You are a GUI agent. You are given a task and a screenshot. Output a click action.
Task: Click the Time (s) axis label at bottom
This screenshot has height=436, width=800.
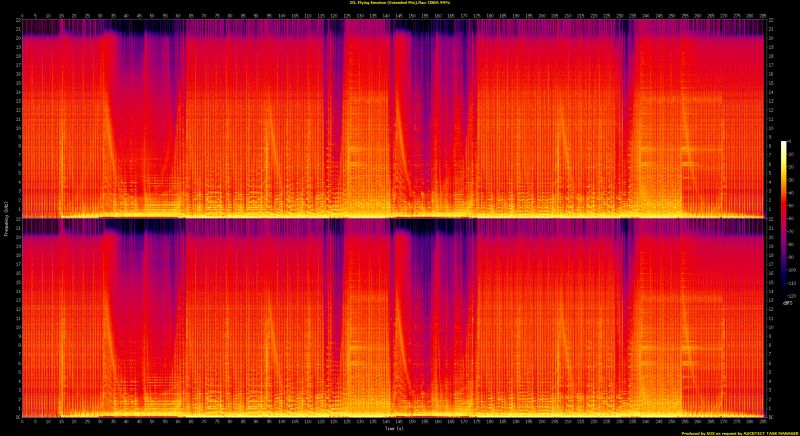pos(400,428)
